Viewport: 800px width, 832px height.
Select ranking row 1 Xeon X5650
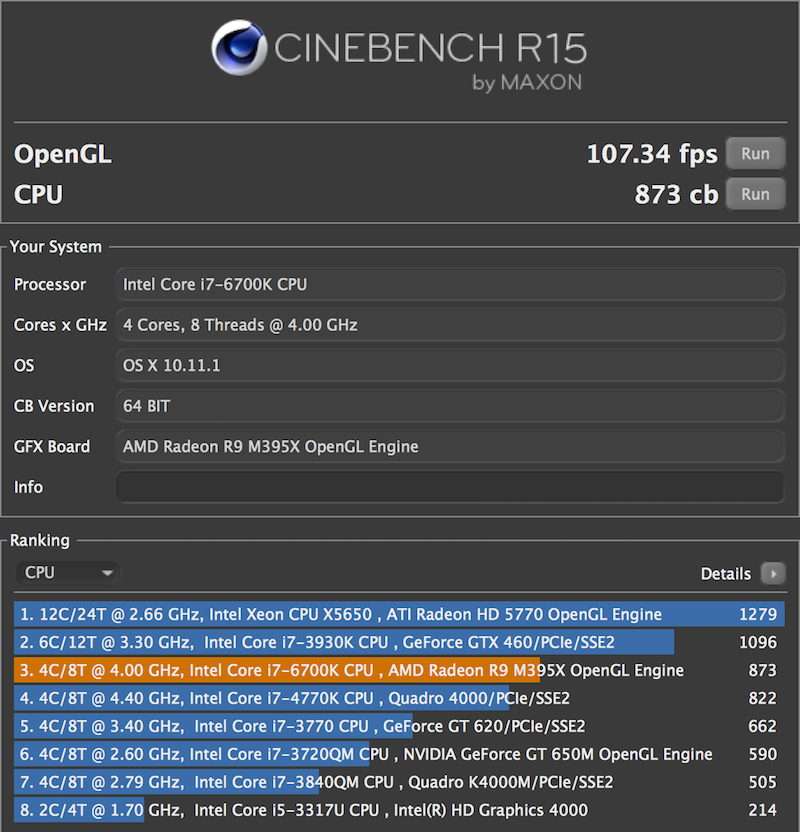399,614
